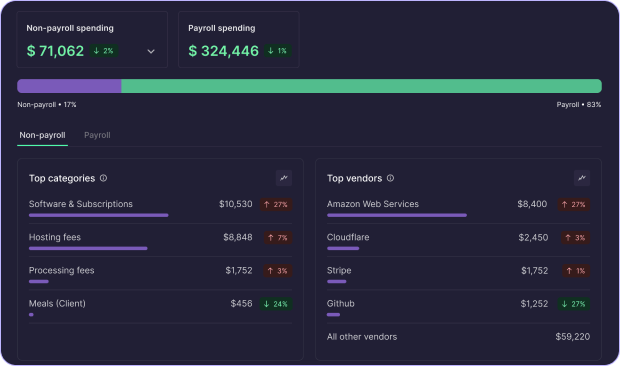The image size is (620, 366).
Task: Click the Amazon Web Services vendor row
Action: (x=458, y=208)
